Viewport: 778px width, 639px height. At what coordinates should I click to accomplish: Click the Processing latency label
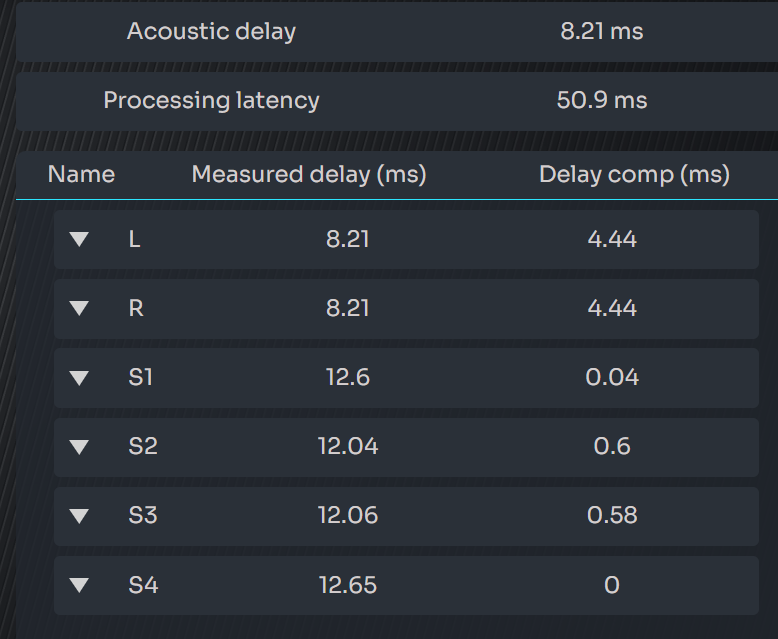click(x=211, y=101)
